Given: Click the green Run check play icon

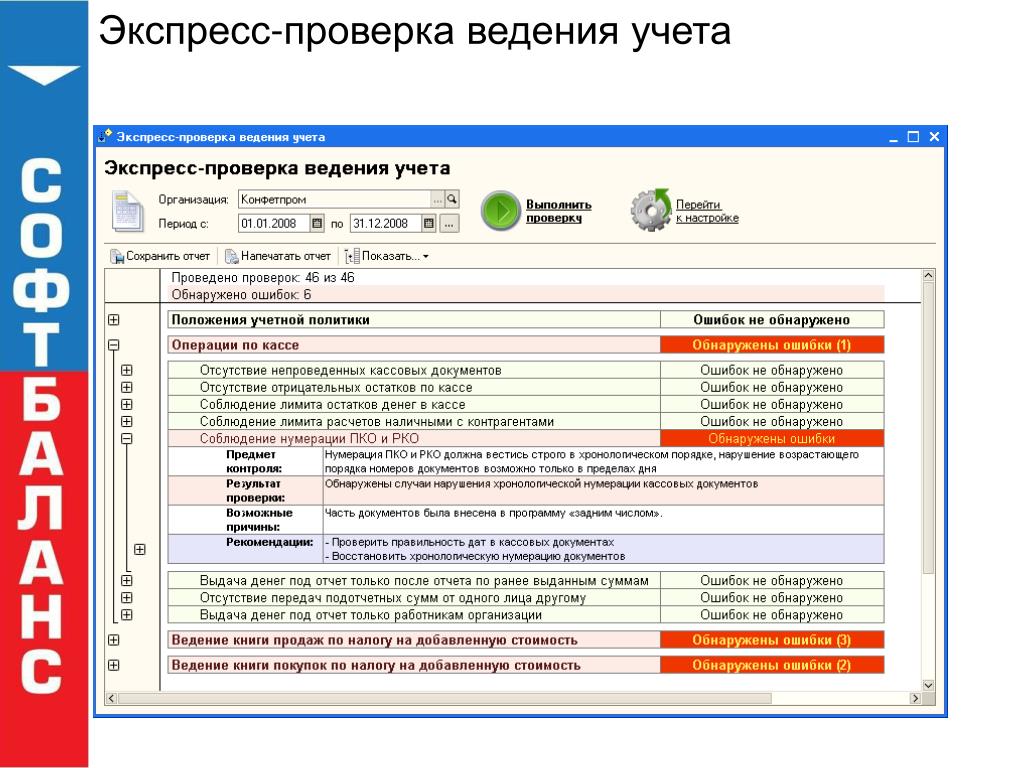Looking at the screenshot, I should coord(500,210).
